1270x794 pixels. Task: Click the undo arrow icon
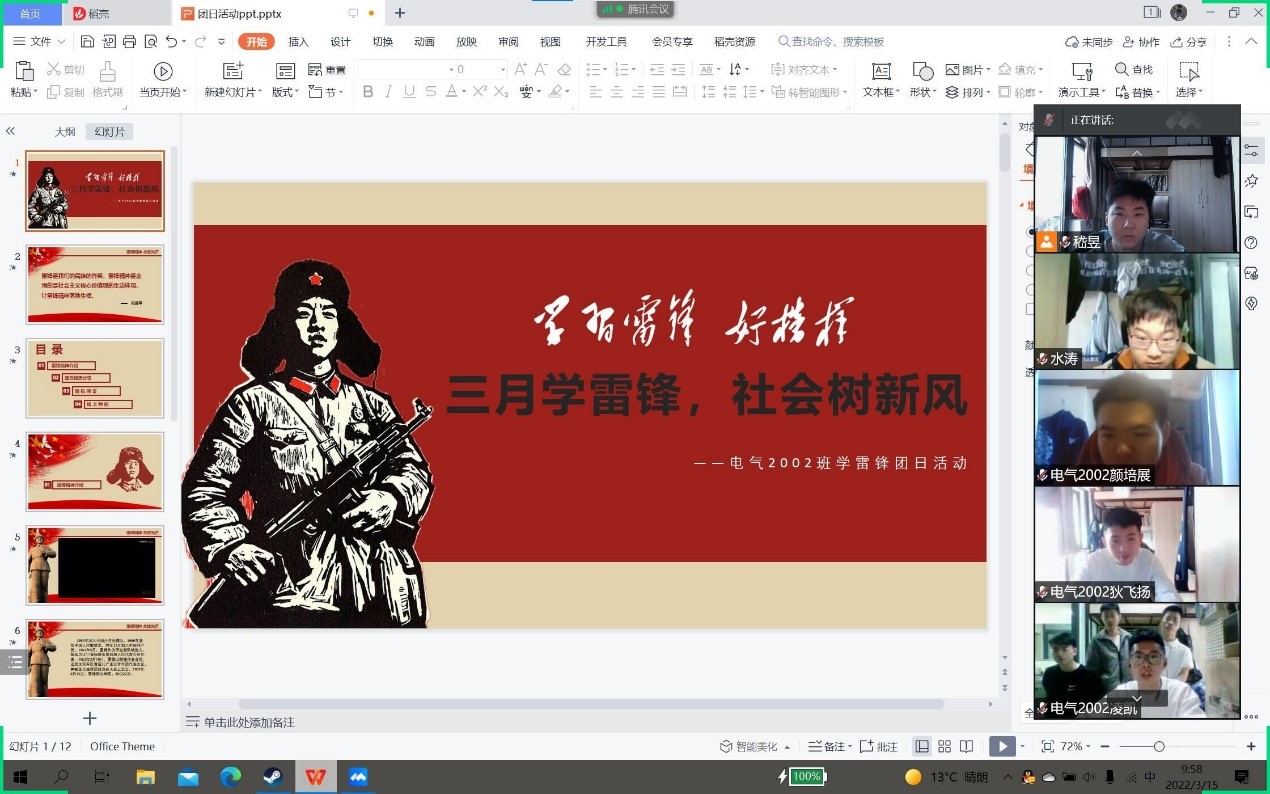point(171,42)
